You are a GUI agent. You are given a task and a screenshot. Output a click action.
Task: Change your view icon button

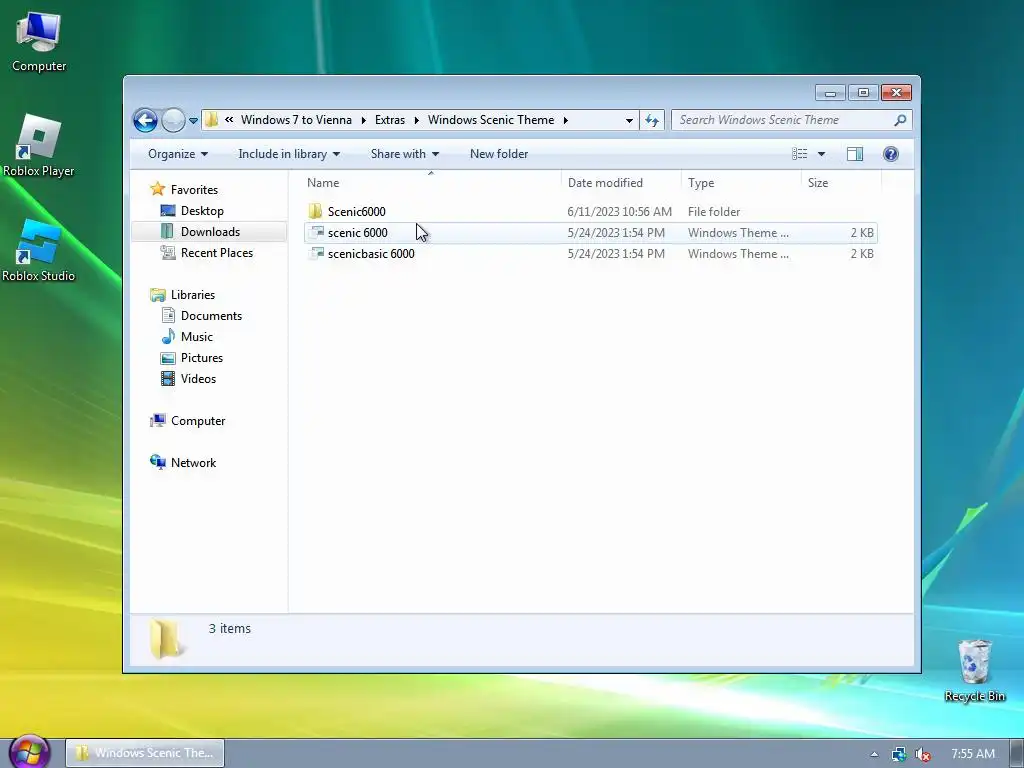[x=799, y=154]
